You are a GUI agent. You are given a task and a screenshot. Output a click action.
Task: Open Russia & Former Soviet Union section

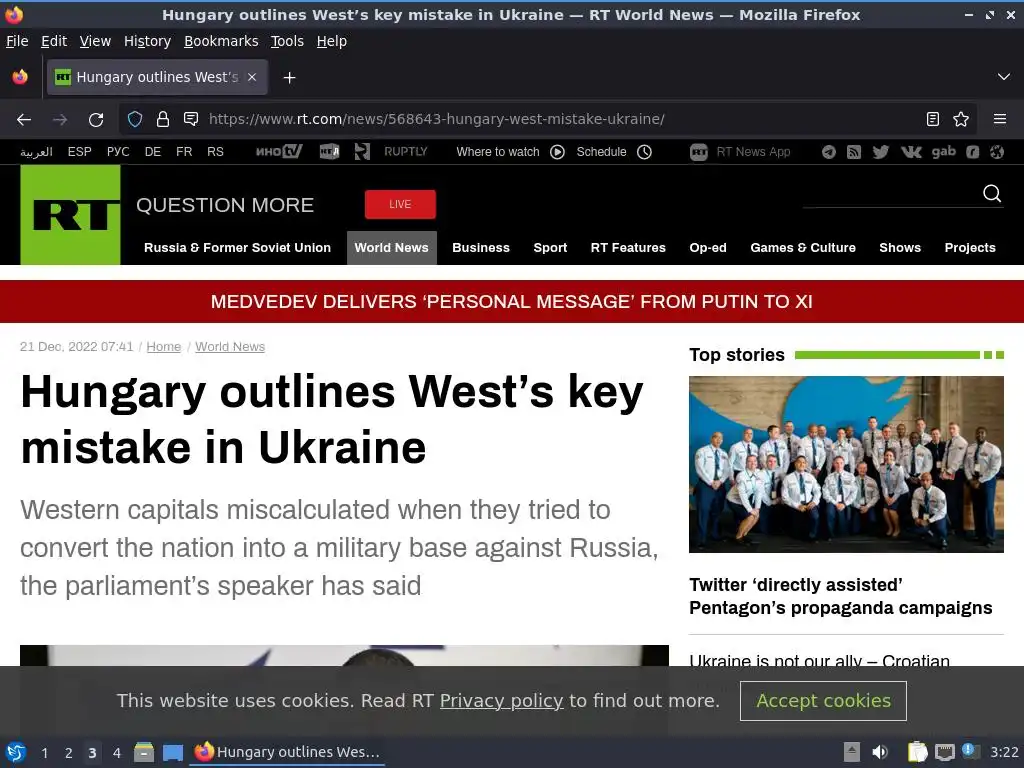[238, 248]
